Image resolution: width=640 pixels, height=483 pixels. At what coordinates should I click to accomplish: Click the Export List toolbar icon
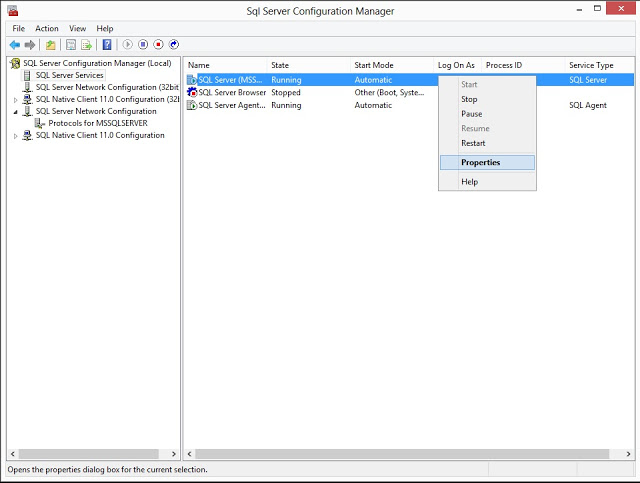click(86, 45)
